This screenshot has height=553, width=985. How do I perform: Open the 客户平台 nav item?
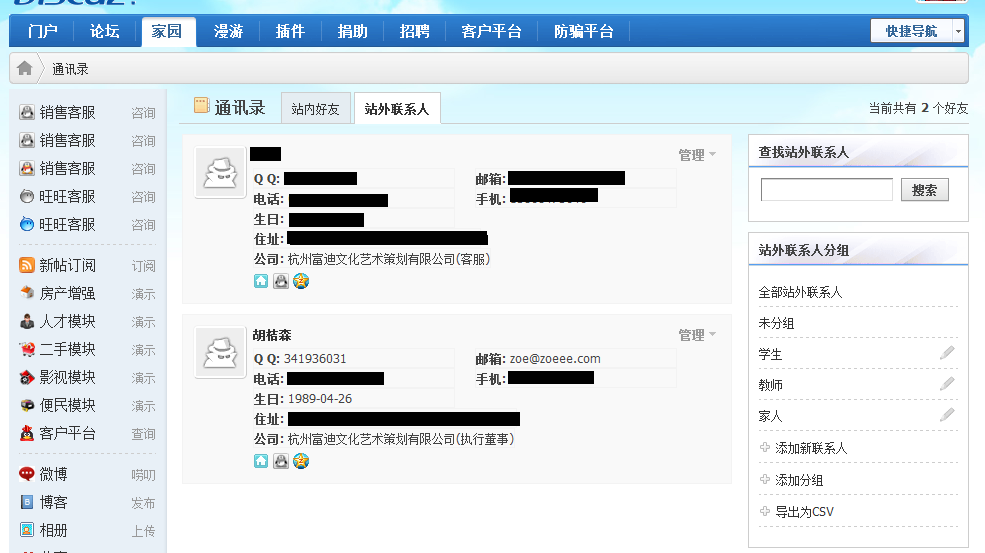pyautogui.click(x=491, y=31)
